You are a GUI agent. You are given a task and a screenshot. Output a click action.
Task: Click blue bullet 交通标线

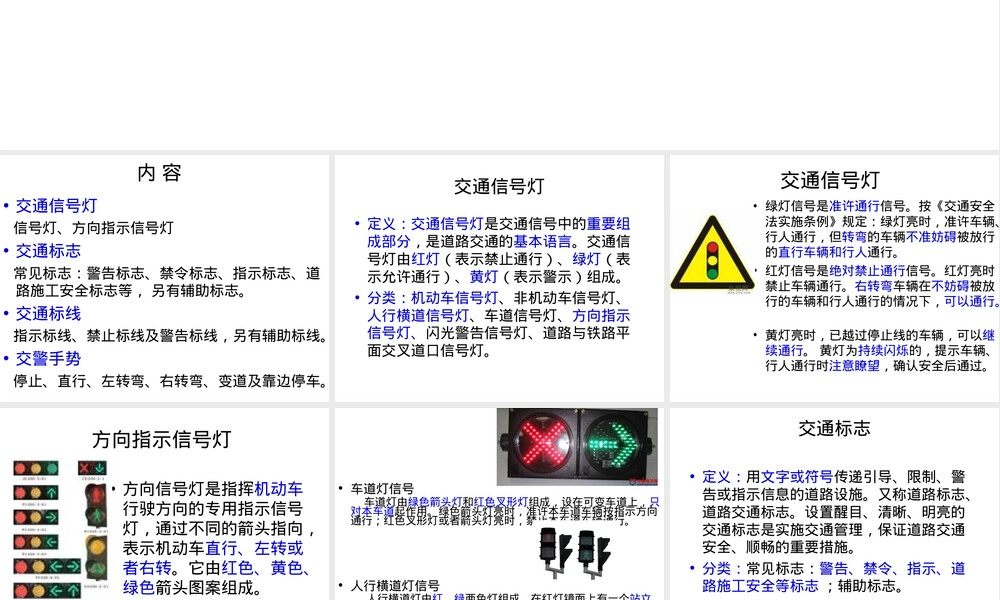pyautogui.click(x=48, y=314)
